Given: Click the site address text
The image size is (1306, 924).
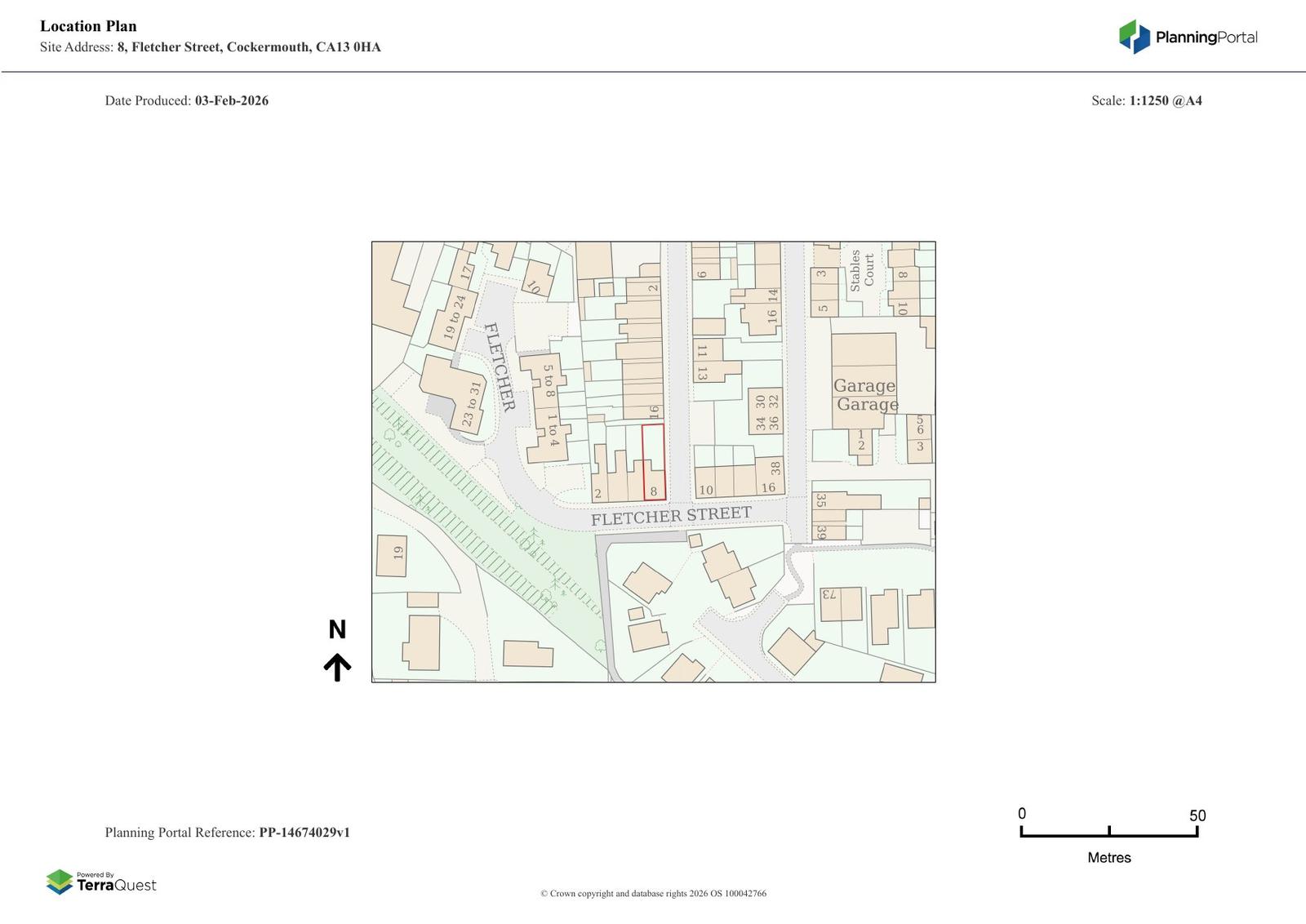Looking at the screenshot, I should 248,47.
